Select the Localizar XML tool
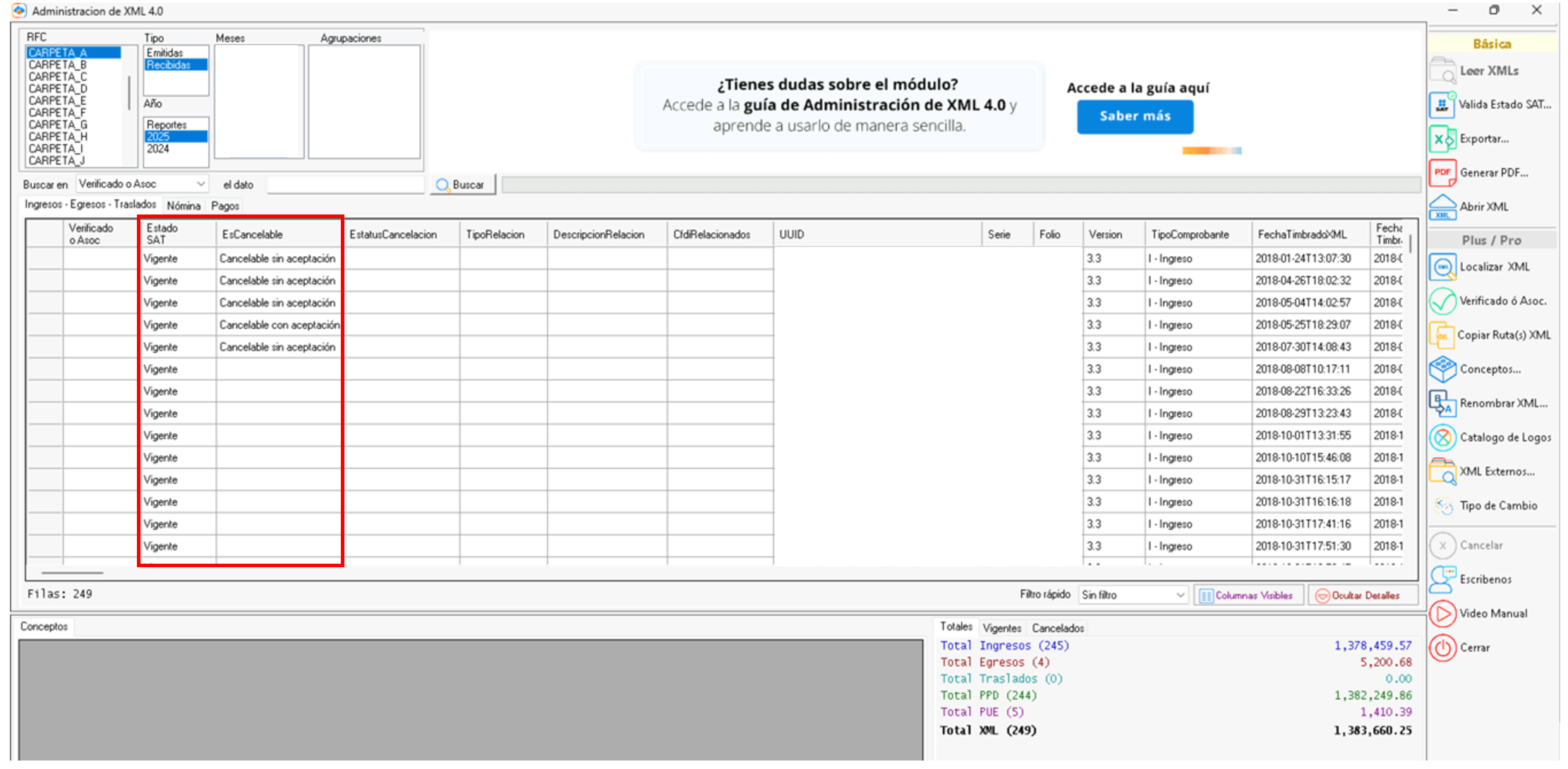Image resolution: width=1568 pixels, height=769 pixels. point(1442,267)
